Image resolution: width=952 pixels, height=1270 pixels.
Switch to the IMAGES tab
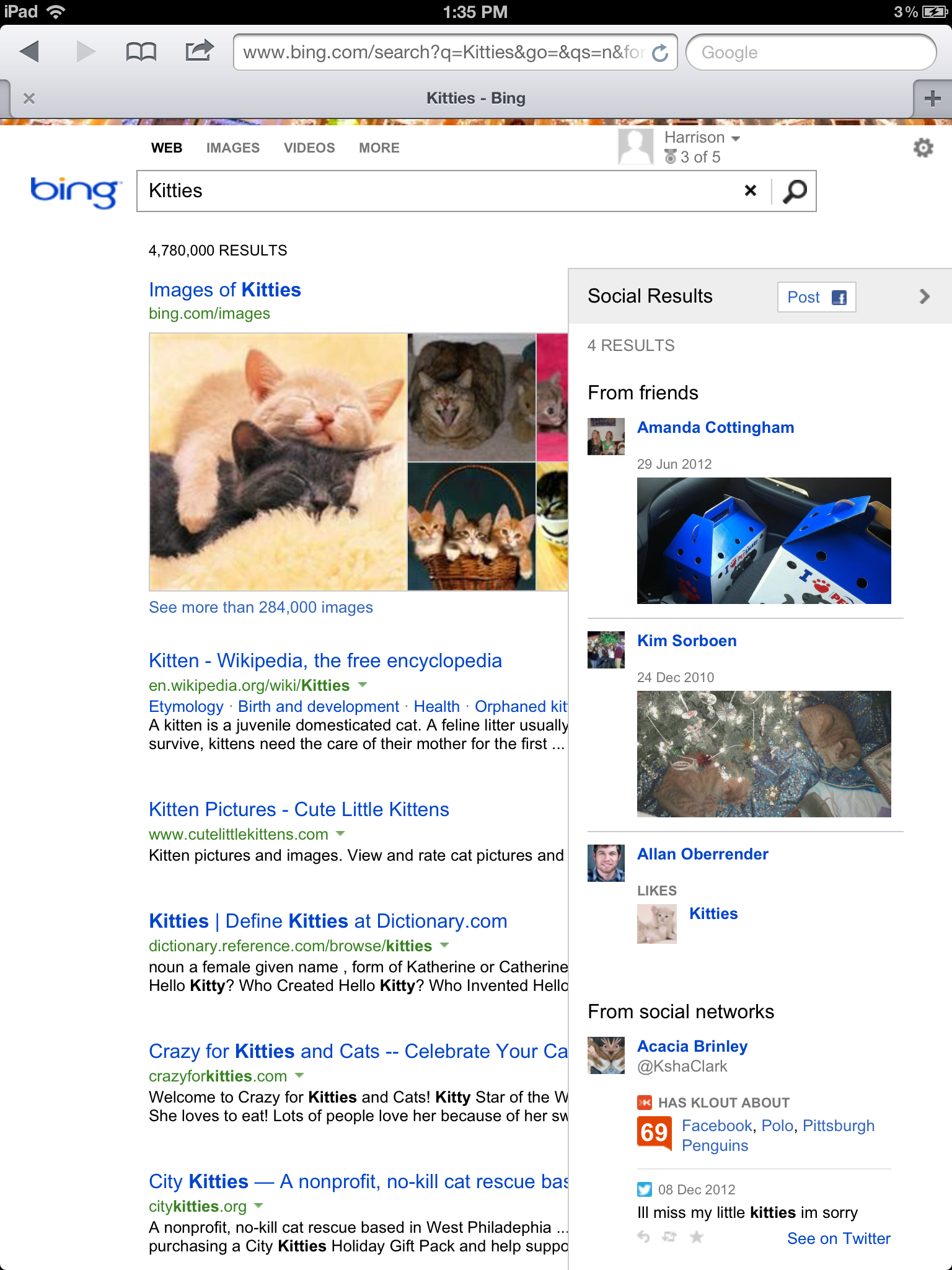point(233,148)
